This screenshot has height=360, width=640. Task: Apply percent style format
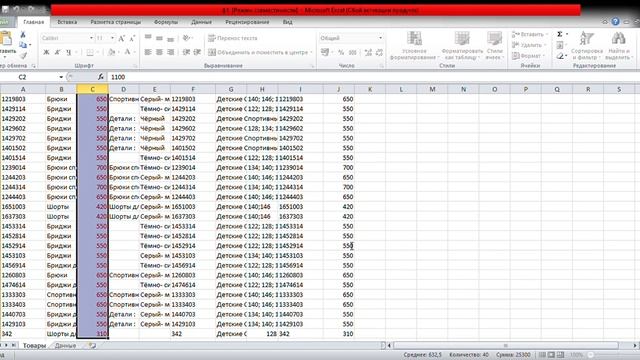341,52
